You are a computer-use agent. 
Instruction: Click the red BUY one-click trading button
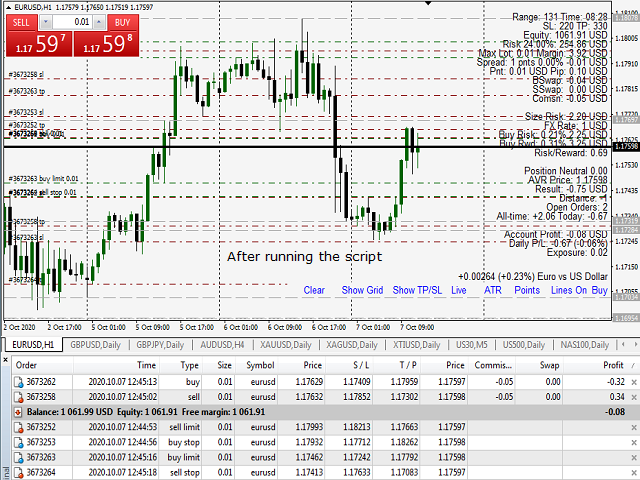[x=122, y=22]
